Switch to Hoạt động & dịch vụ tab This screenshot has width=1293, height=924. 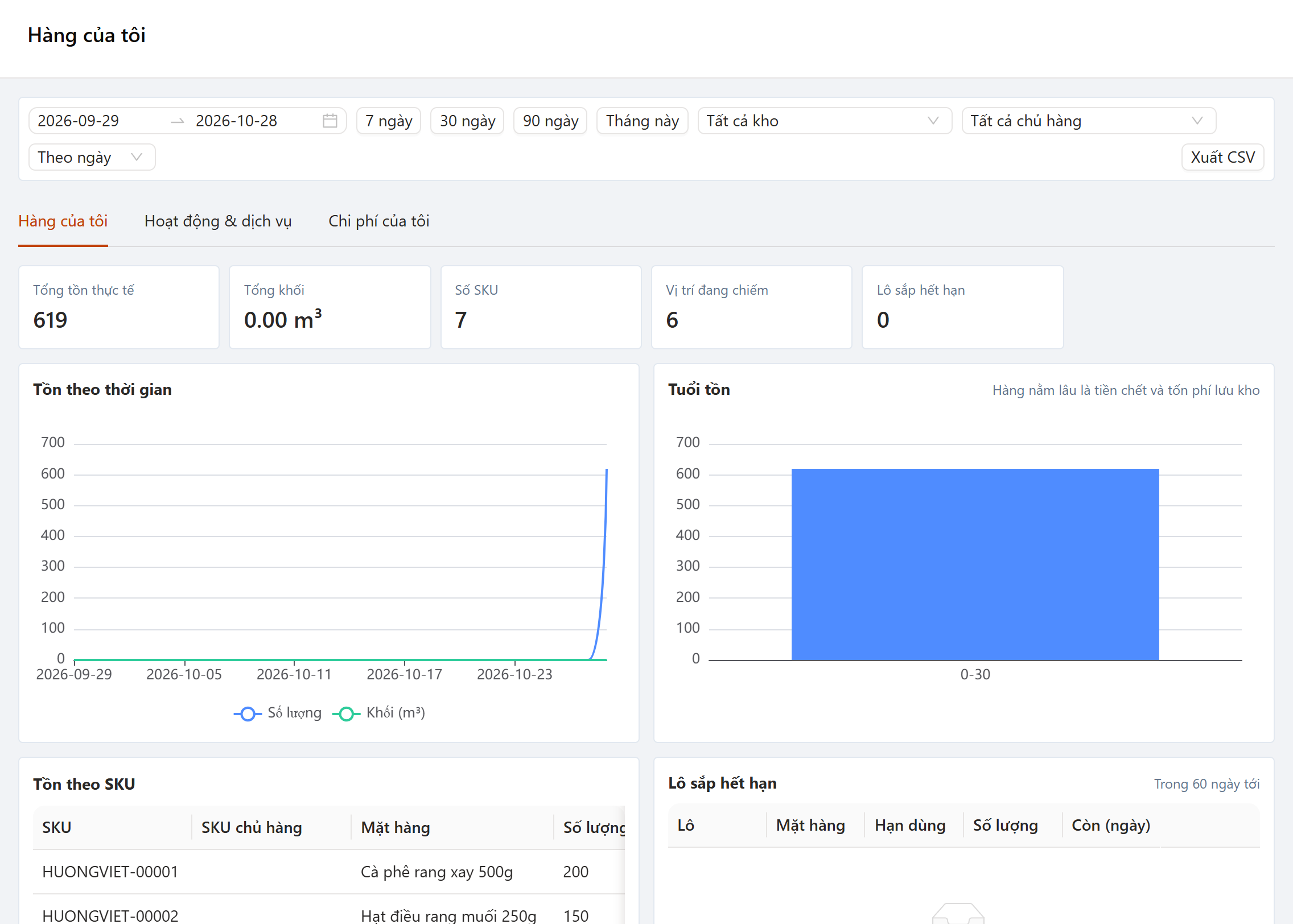point(218,221)
